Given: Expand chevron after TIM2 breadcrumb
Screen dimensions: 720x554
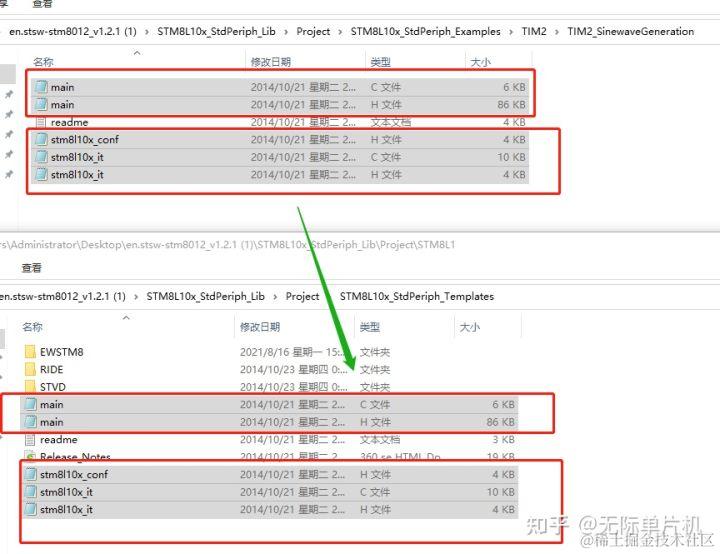Looking at the screenshot, I should coord(557,32).
